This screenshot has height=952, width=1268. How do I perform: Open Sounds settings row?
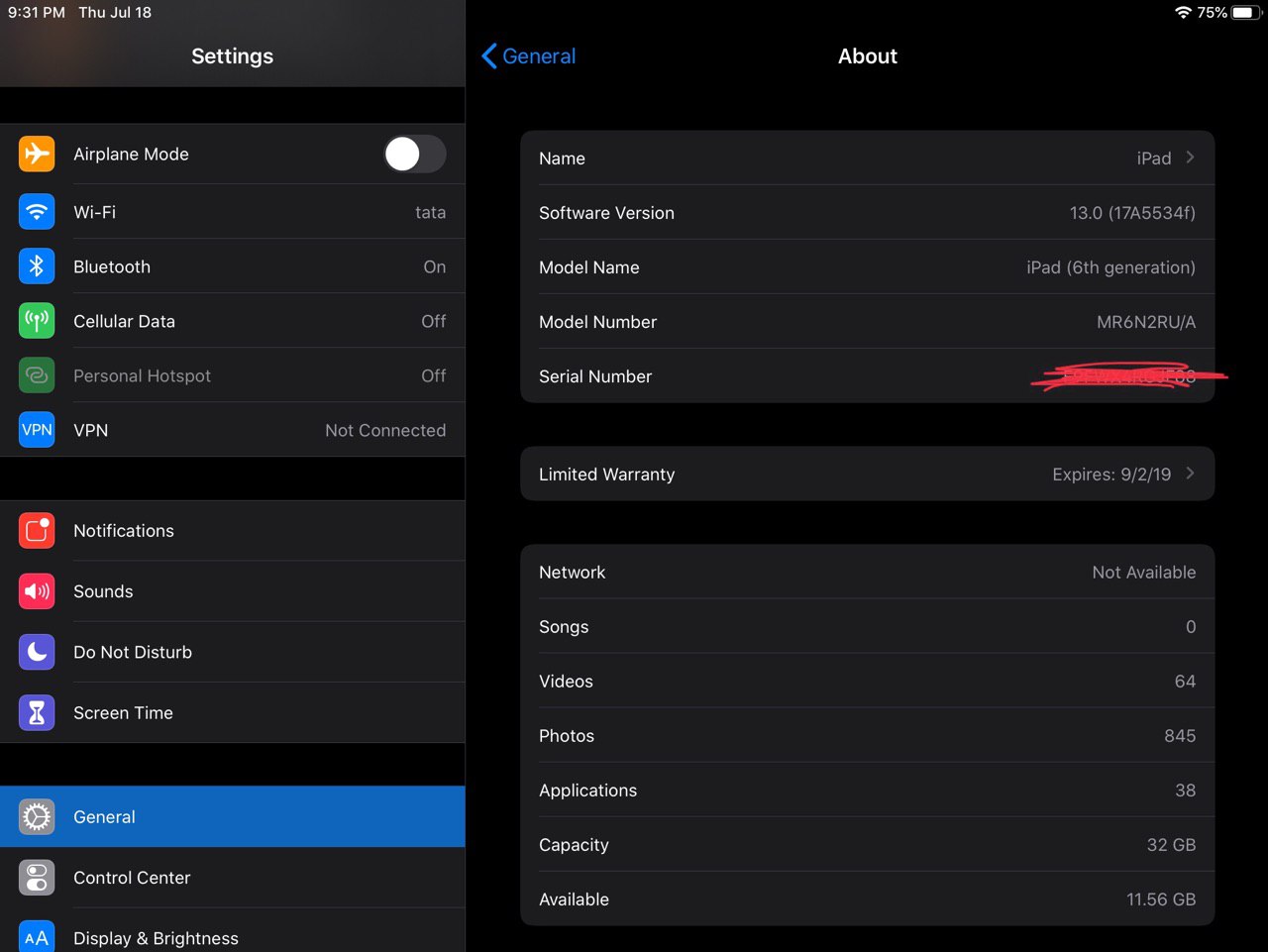click(233, 591)
